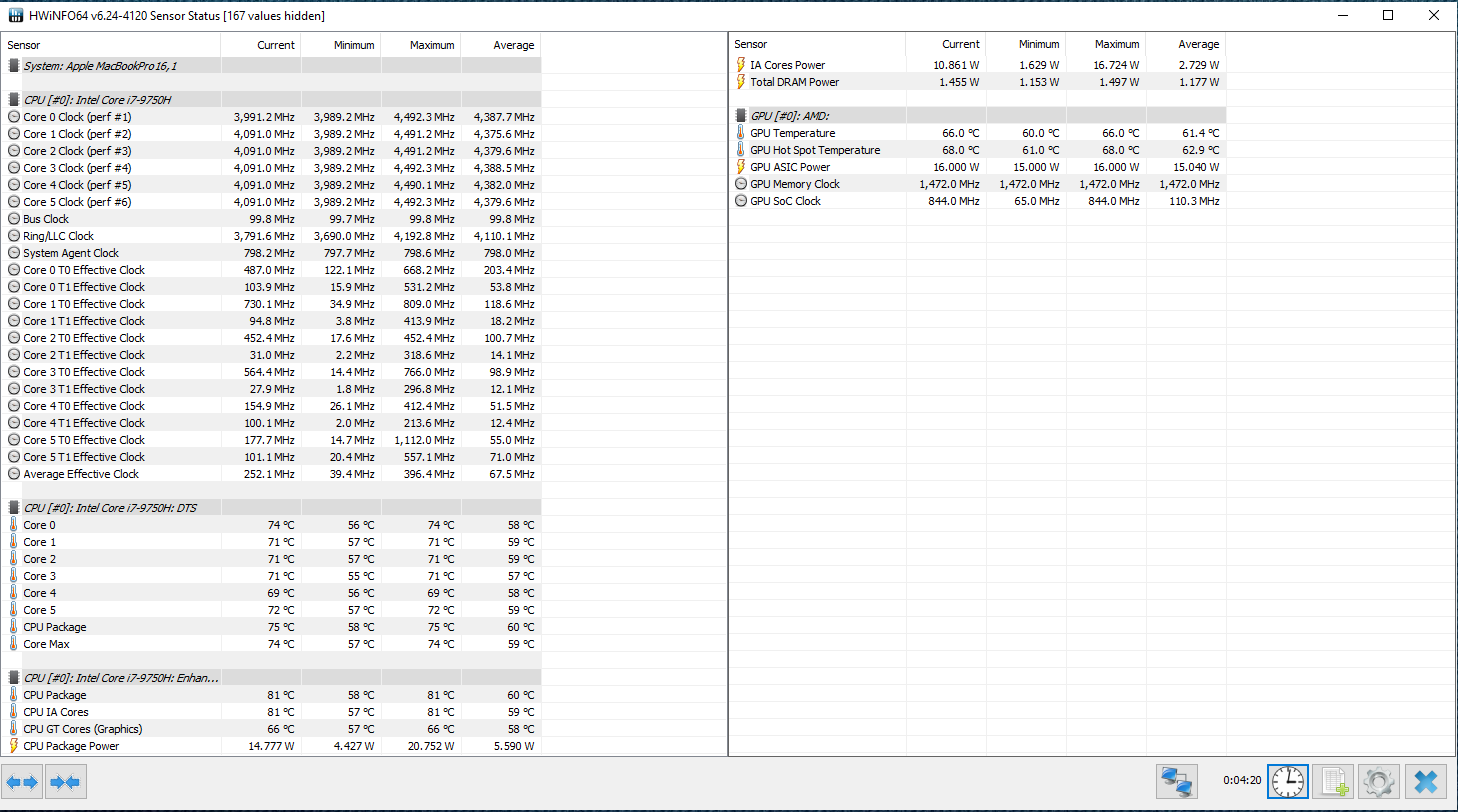Select the Intel Core i7-9750H: DTS group header
This screenshot has height=812, width=1458.
(x=271, y=508)
